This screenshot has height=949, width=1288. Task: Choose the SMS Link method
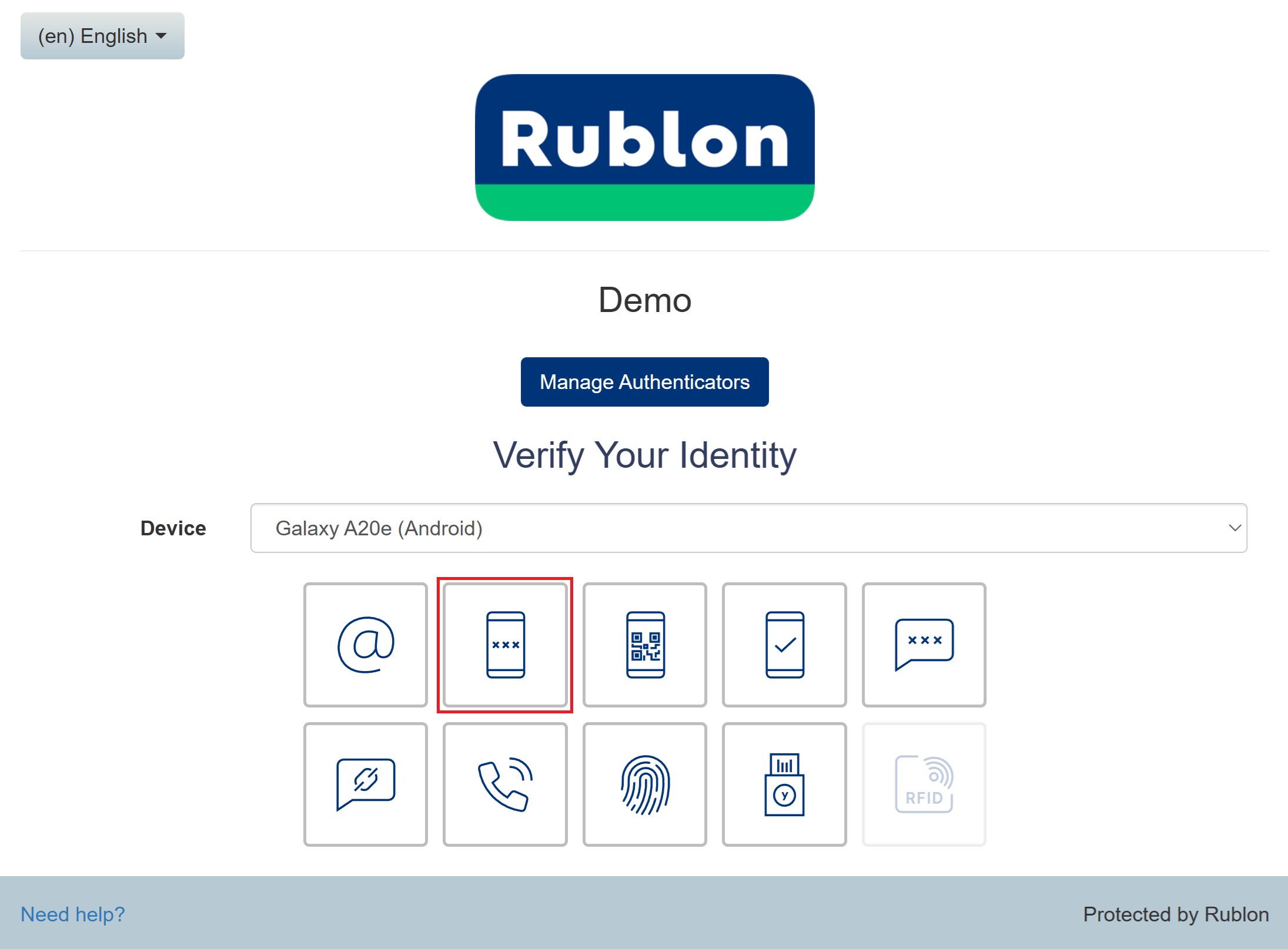(x=365, y=784)
